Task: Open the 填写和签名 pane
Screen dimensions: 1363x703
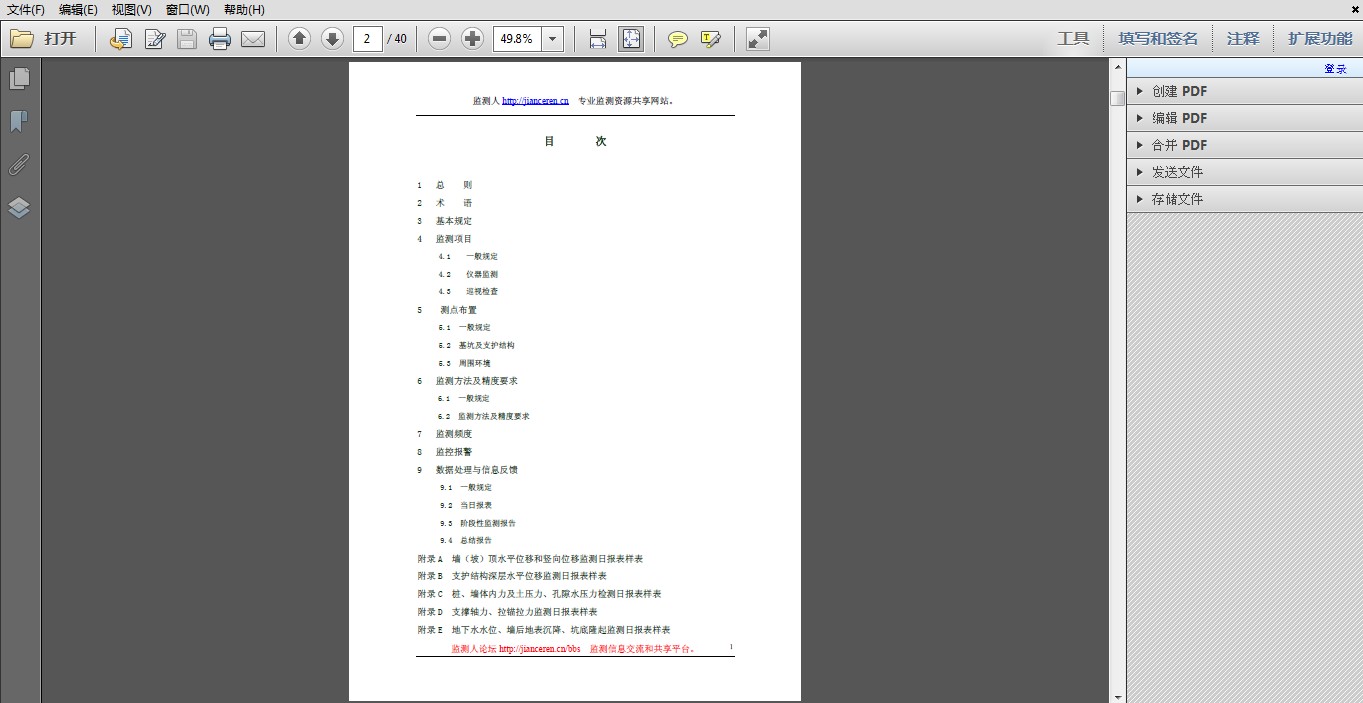Action: (x=1158, y=39)
